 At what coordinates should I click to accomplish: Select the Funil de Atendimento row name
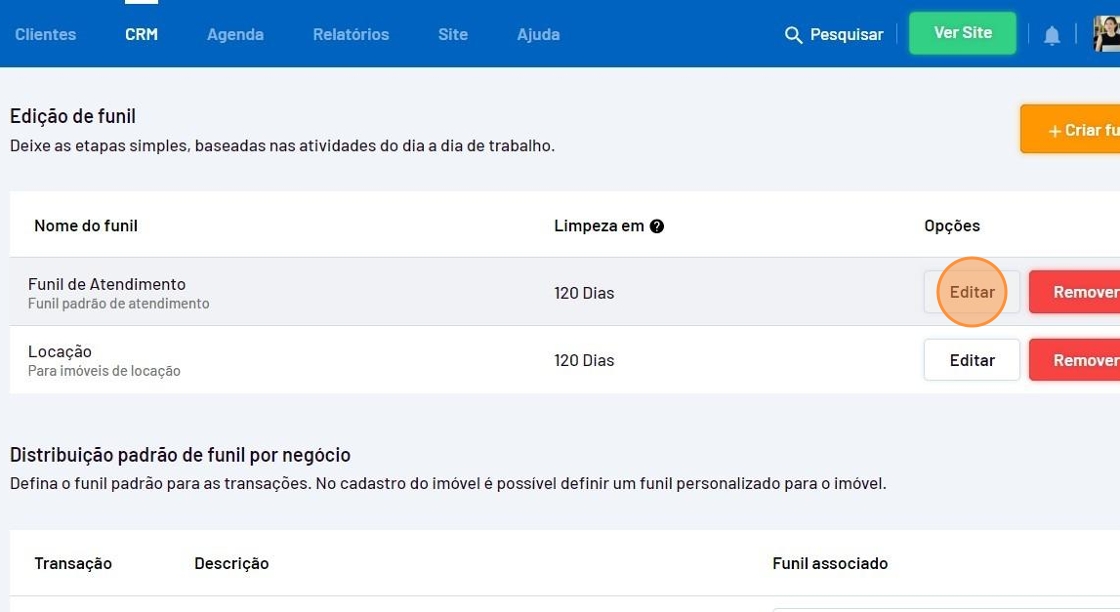[107, 284]
